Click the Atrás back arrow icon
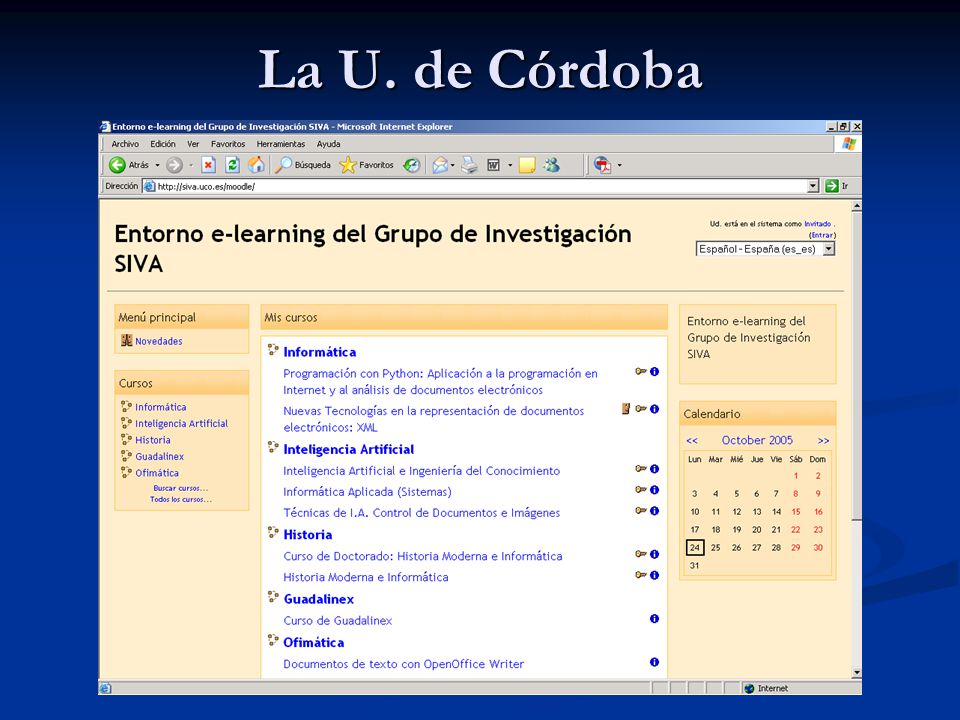 (x=117, y=165)
